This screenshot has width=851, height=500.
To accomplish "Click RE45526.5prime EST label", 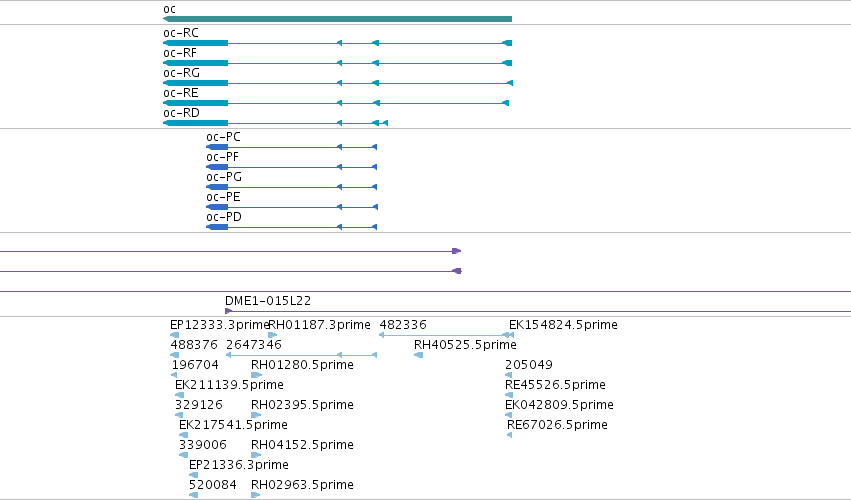I will [555, 385].
